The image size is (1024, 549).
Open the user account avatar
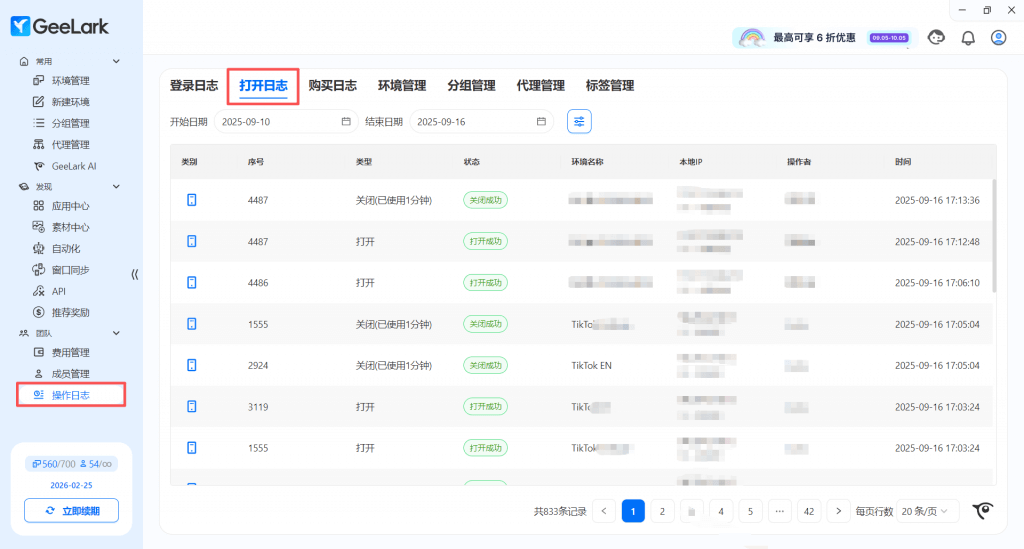tap(998, 38)
